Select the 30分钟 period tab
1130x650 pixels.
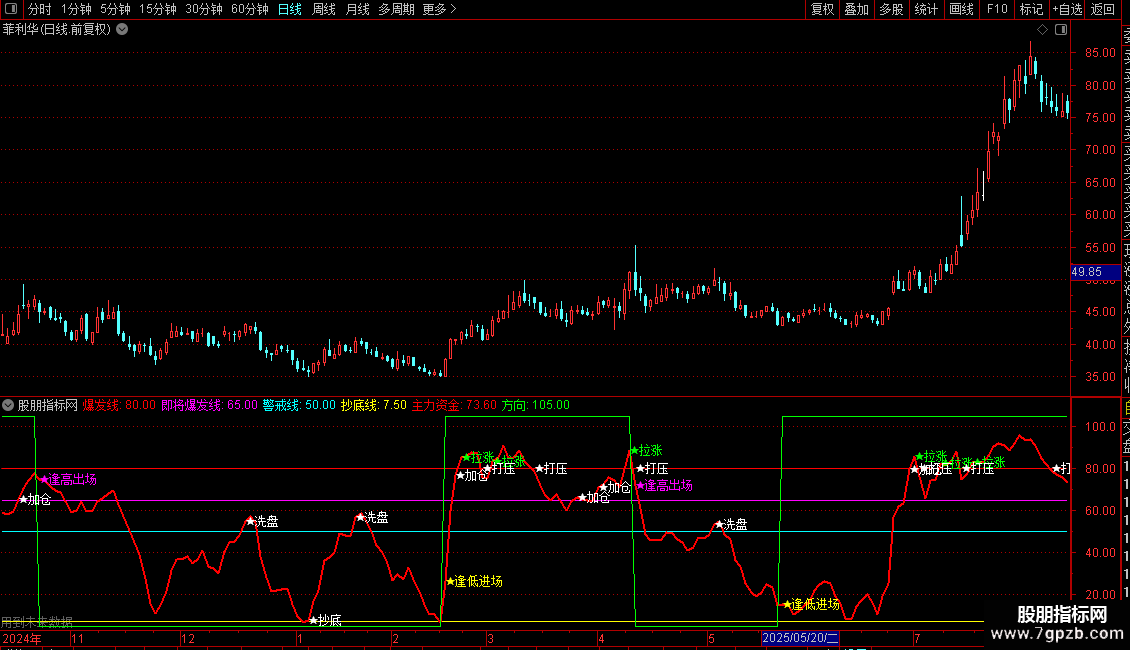click(x=204, y=9)
